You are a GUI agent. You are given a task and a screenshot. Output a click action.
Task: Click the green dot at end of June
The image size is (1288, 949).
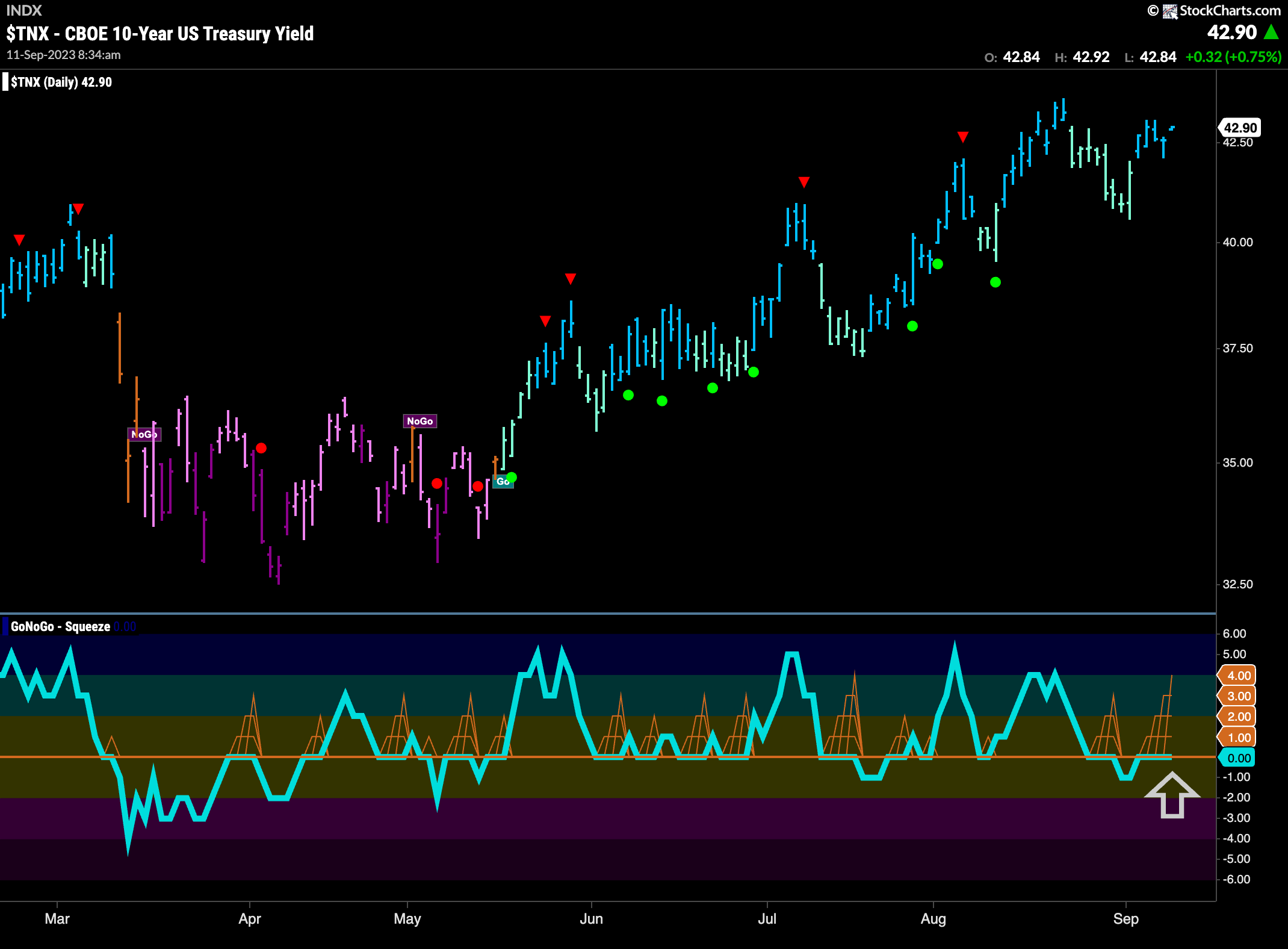click(x=754, y=372)
